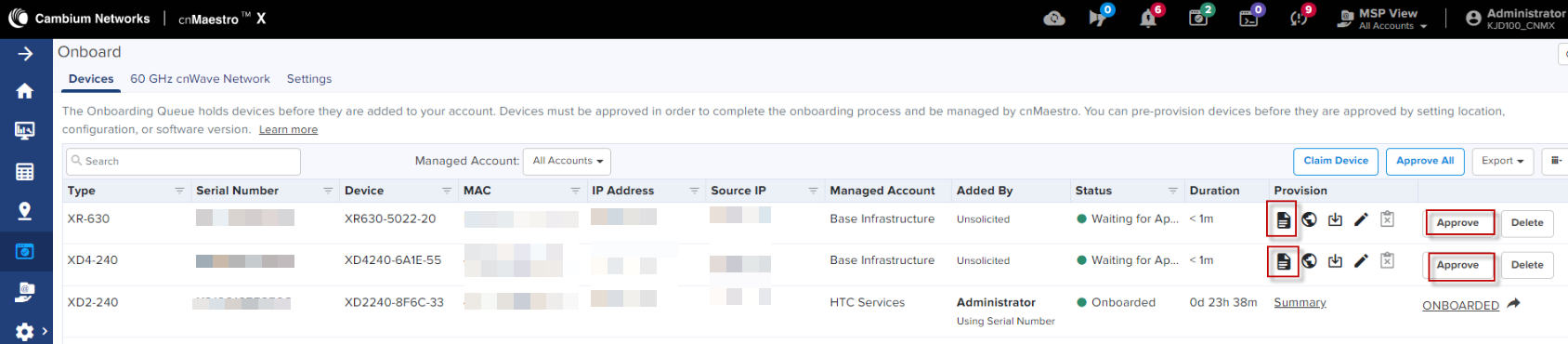Delete the XD4-240 device
This screenshot has width=1568, height=344.
pos(1527,265)
